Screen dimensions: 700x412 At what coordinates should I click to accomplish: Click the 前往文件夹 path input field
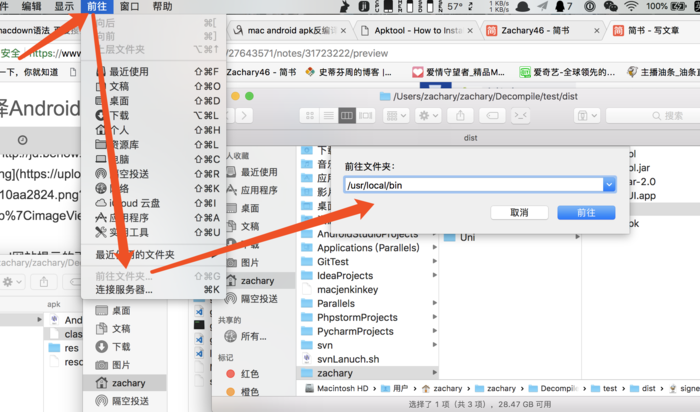click(x=474, y=185)
